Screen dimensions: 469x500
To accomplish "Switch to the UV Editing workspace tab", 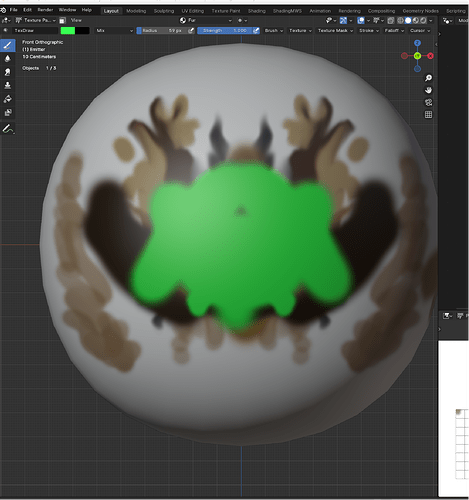I will point(192,11).
